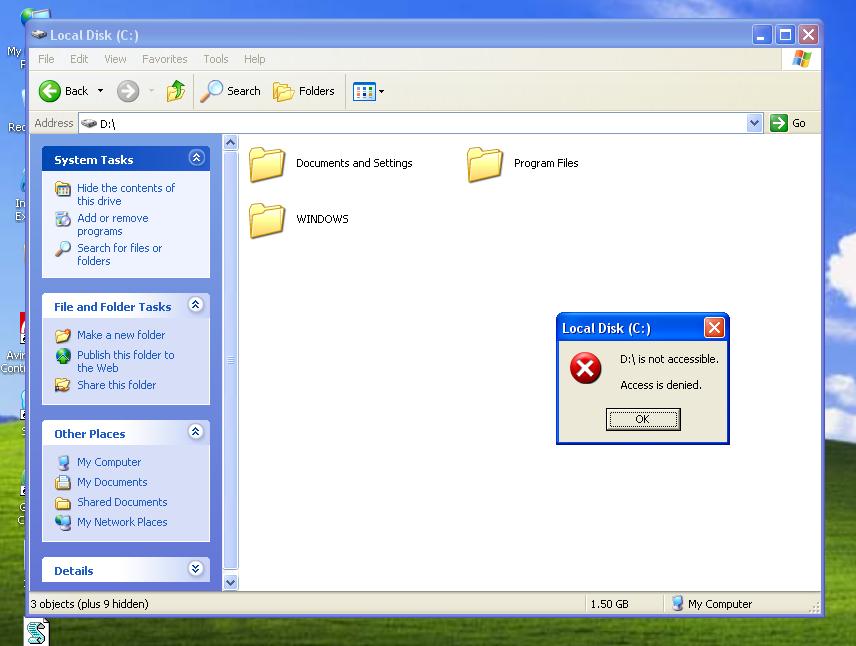Go up one folder level
This screenshot has width=856, height=646.
click(x=176, y=91)
